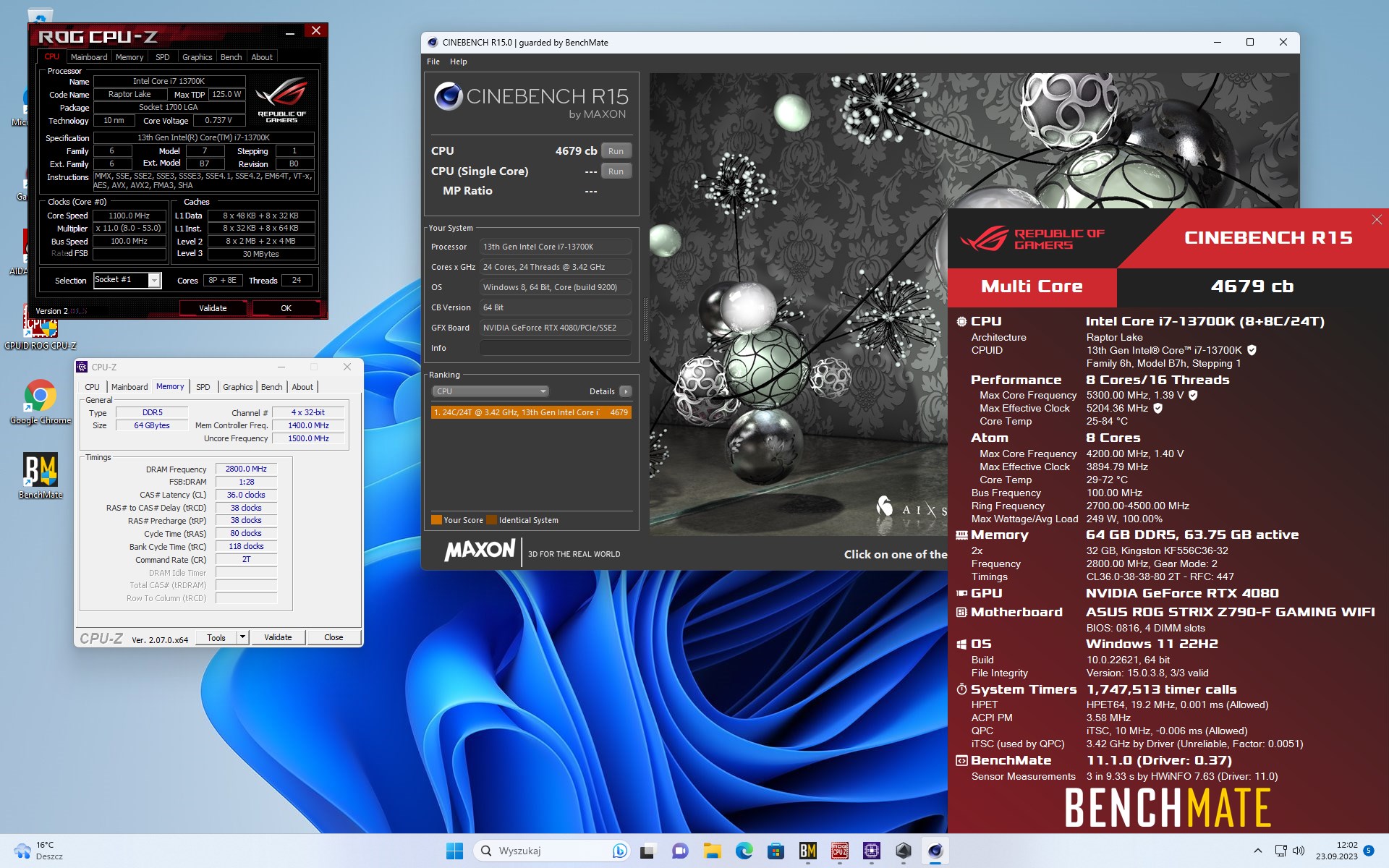1389x868 pixels.
Task: Click the GFX Board value RTX 4080
Action: click(x=555, y=328)
